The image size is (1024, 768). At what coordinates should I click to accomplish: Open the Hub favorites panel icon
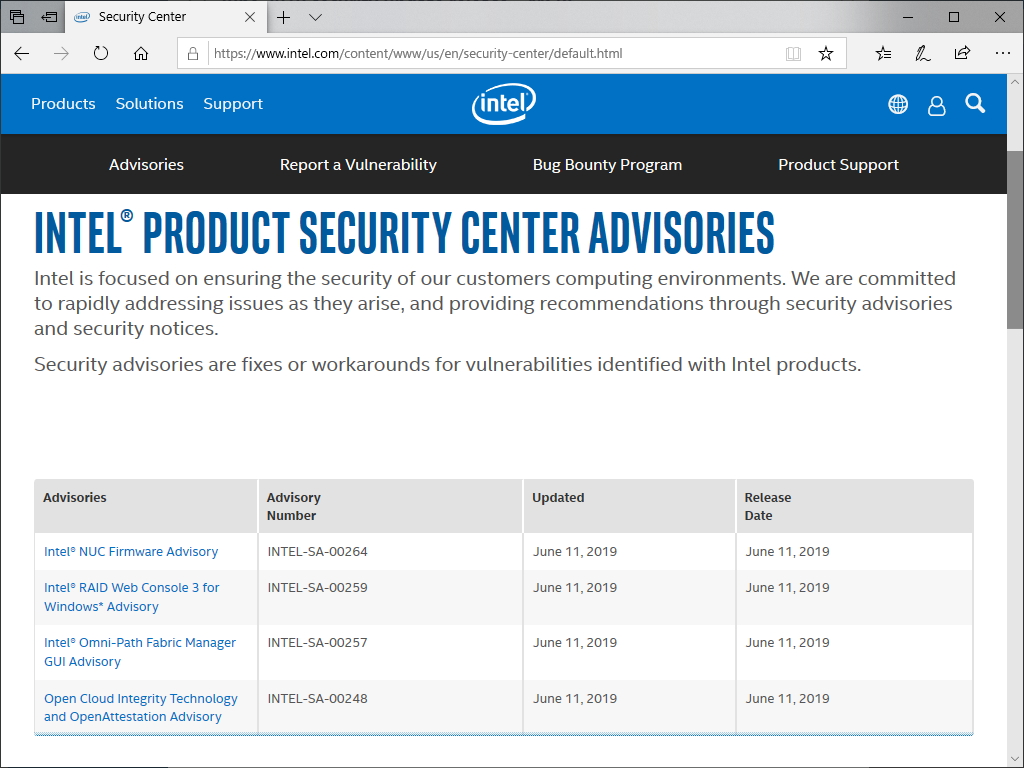pos(882,53)
